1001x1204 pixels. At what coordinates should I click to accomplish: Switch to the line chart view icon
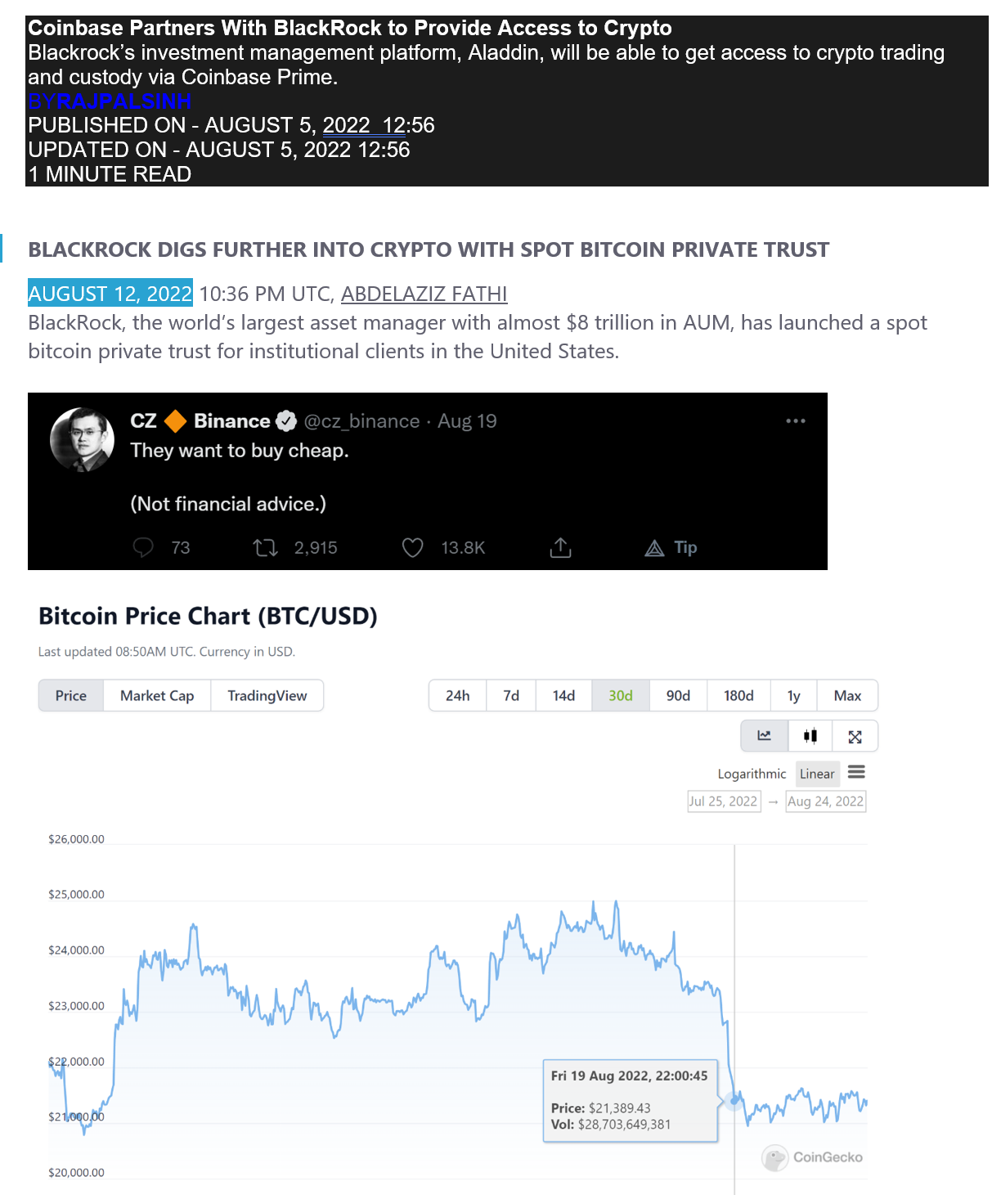765,735
